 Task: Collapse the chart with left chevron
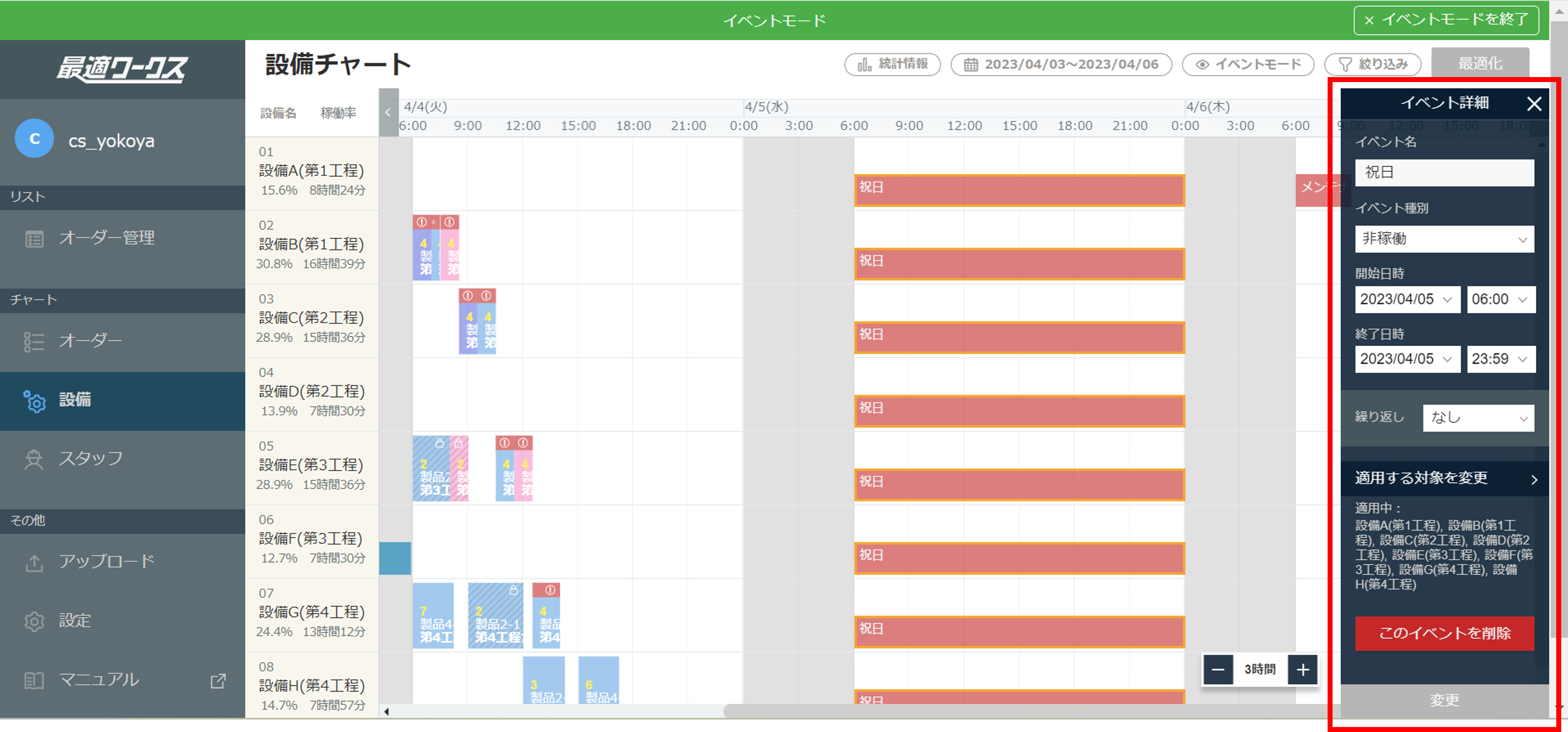point(388,113)
